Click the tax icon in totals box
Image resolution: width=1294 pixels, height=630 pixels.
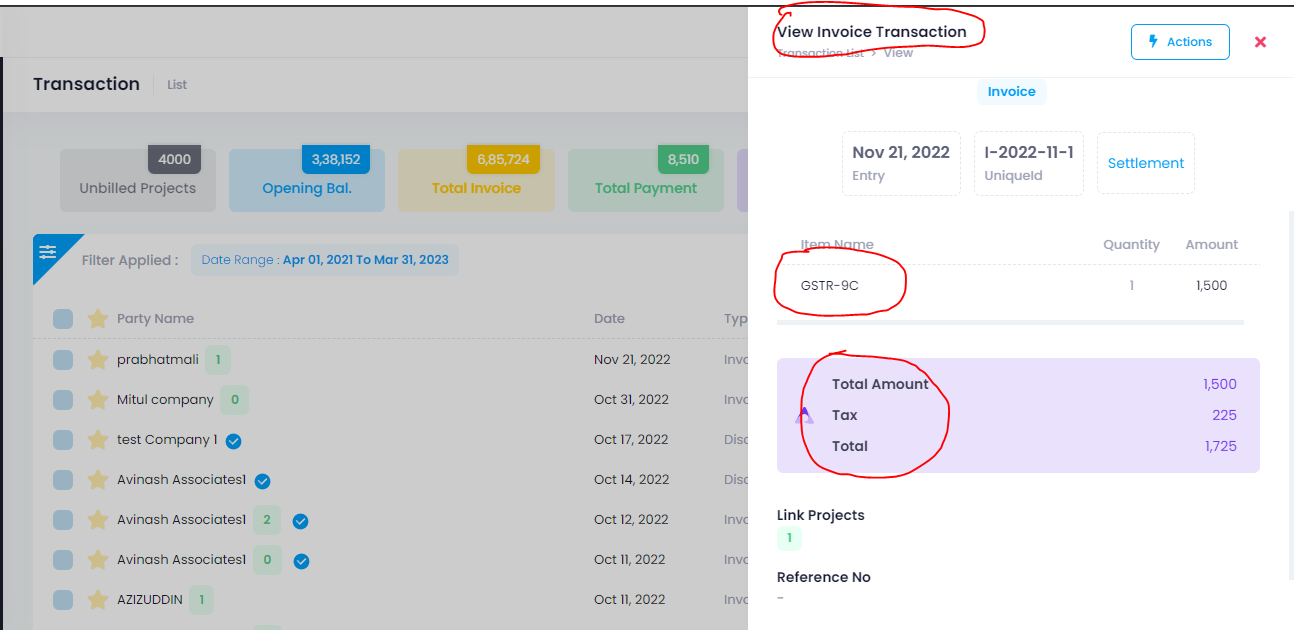coord(804,415)
